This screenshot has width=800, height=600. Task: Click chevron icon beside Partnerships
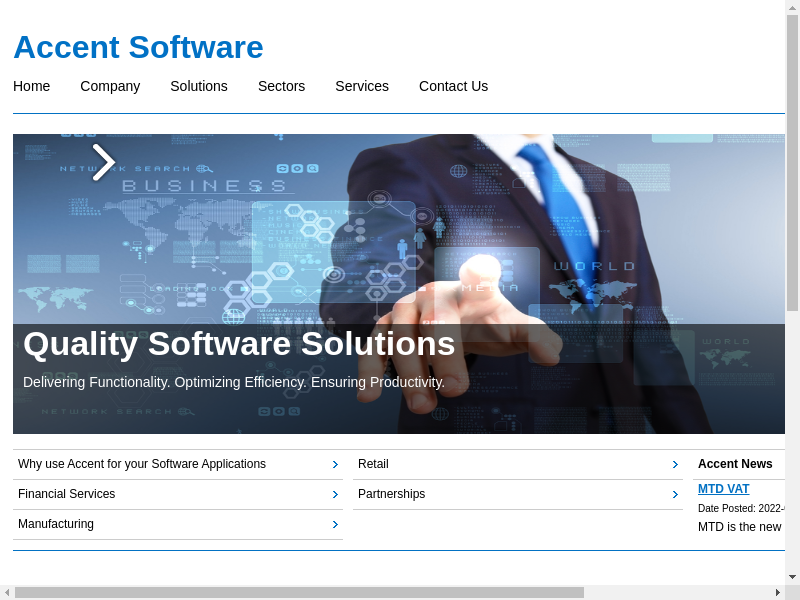(x=675, y=494)
